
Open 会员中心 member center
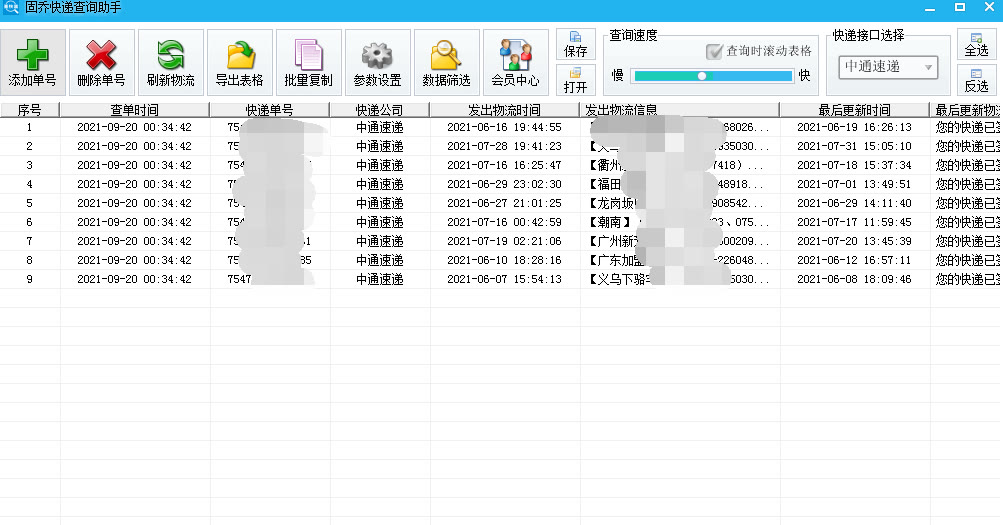click(516, 62)
